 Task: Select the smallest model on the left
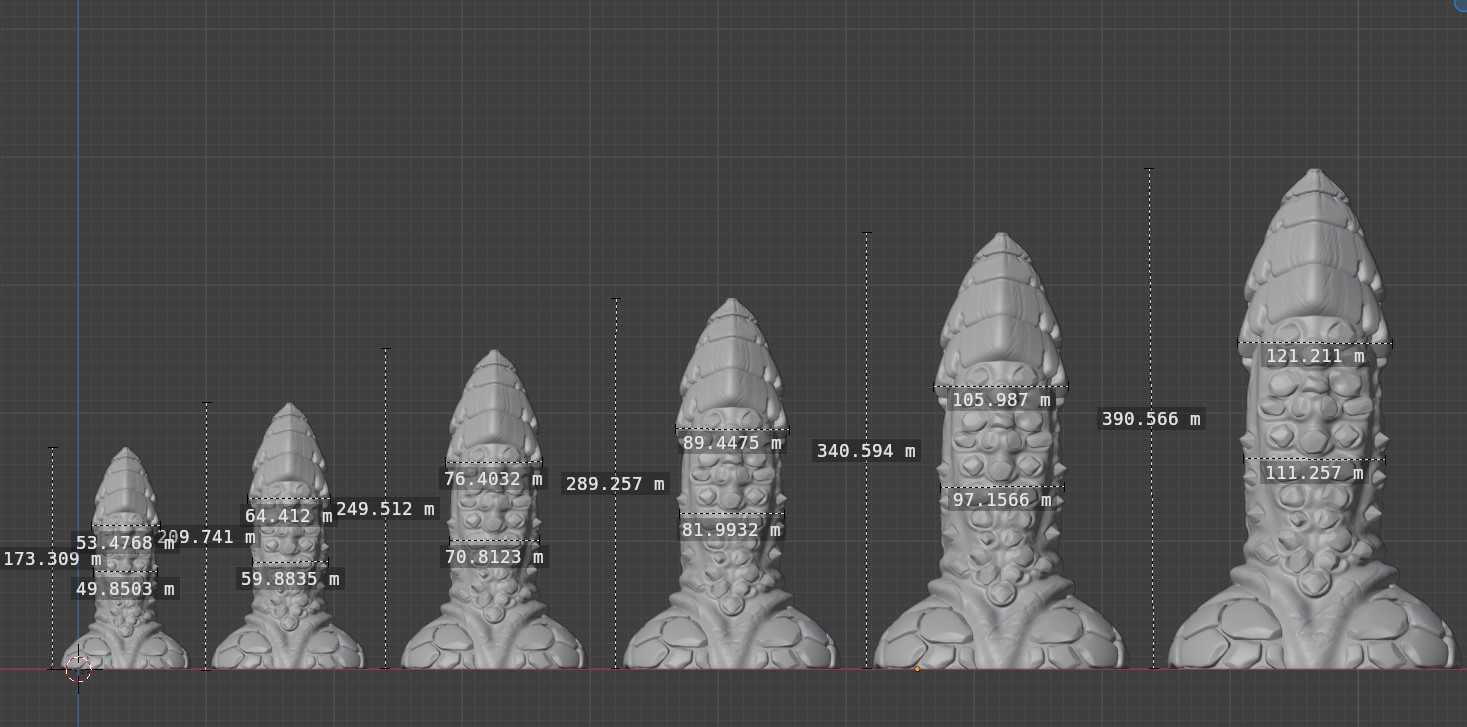(126, 558)
